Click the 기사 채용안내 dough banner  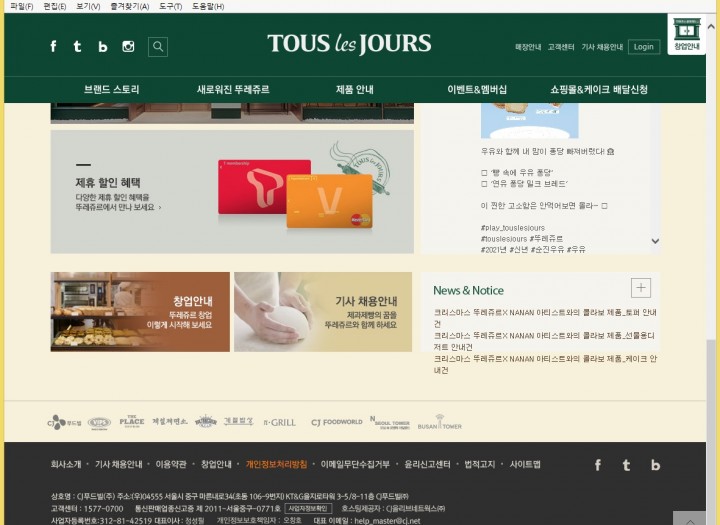(323, 312)
